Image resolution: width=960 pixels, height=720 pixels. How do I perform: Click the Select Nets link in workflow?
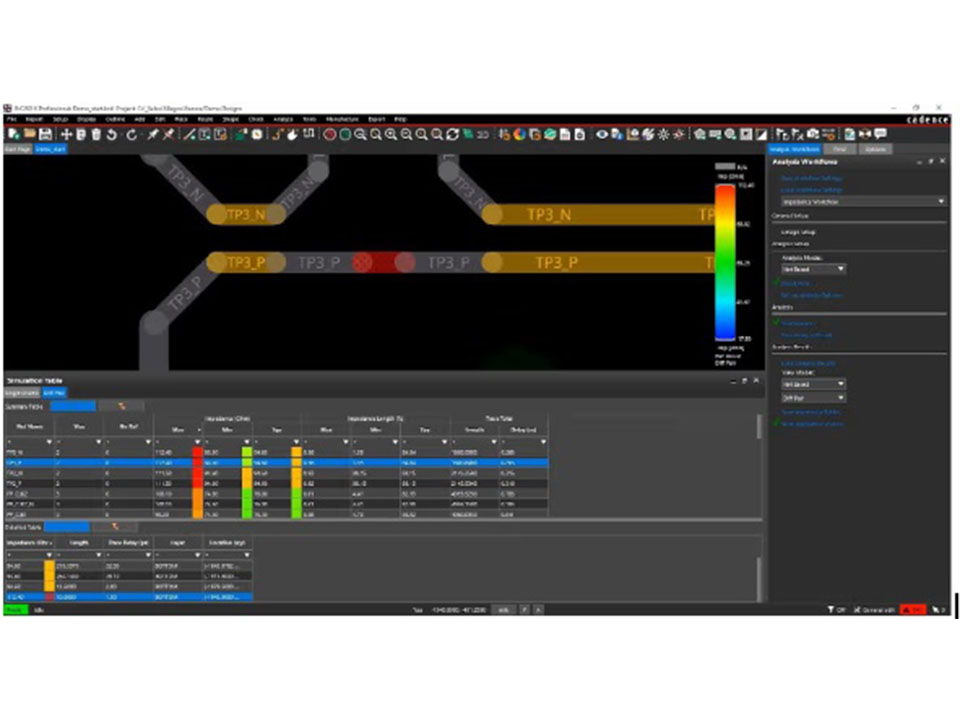(796, 284)
